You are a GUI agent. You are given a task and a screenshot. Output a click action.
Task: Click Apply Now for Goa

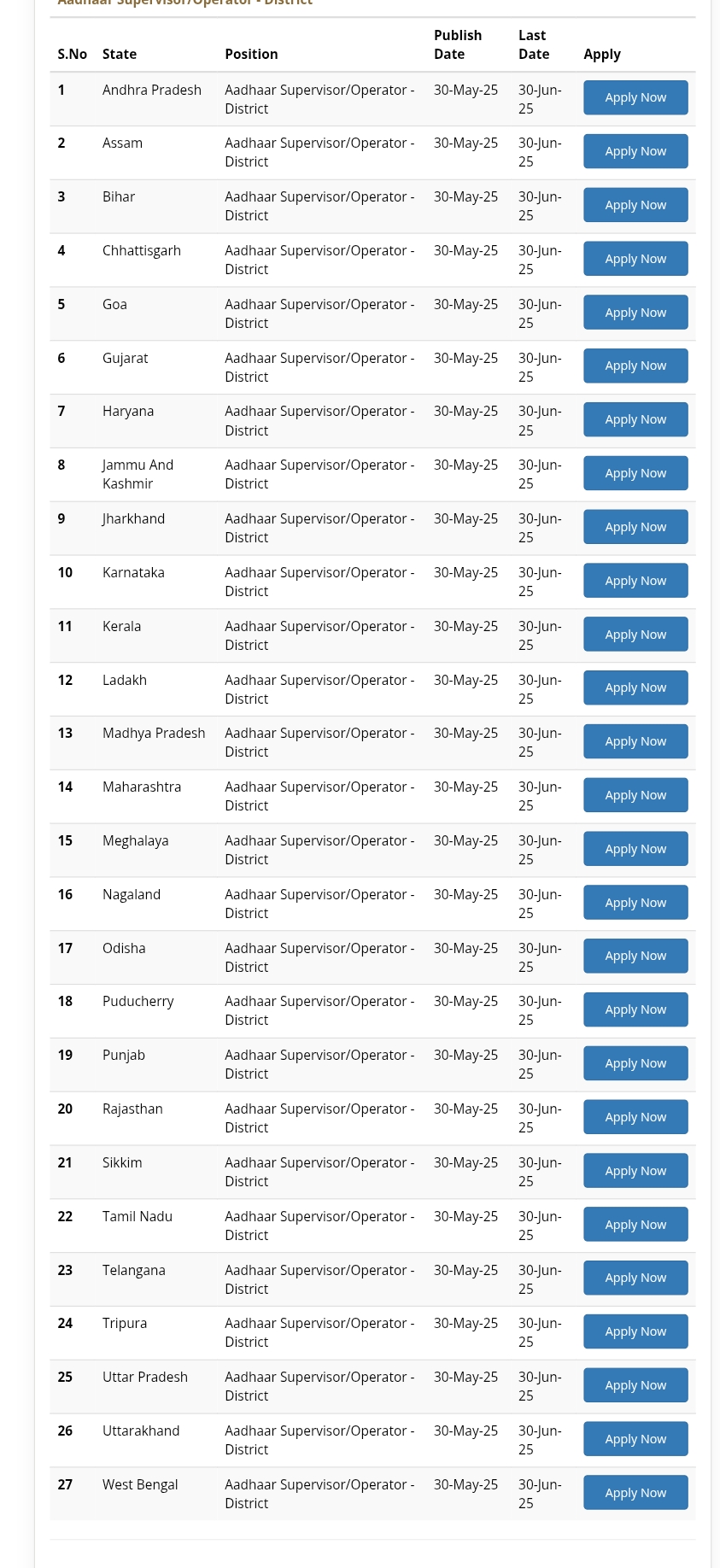coord(635,312)
